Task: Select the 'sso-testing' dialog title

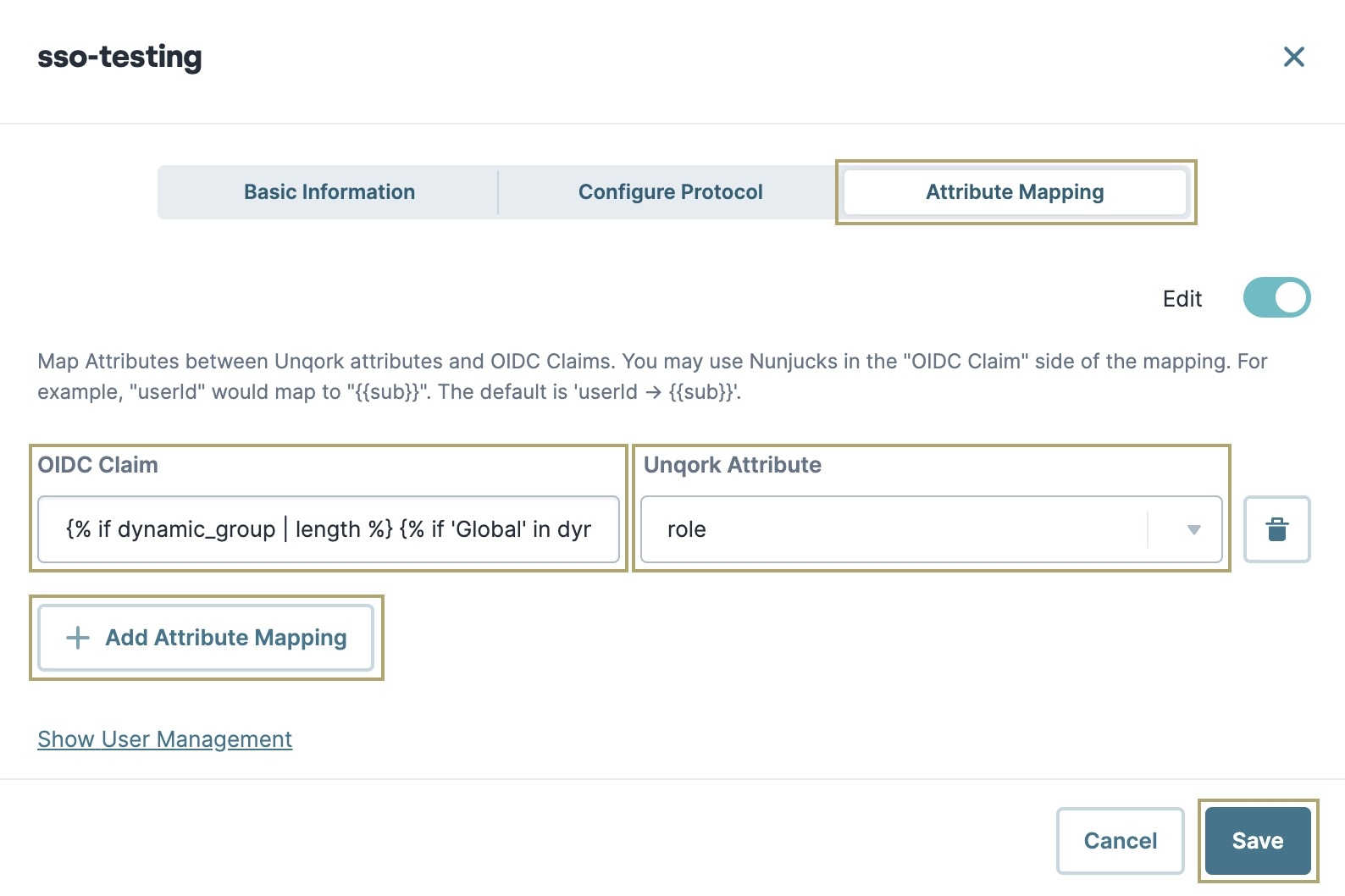Action: tap(119, 57)
